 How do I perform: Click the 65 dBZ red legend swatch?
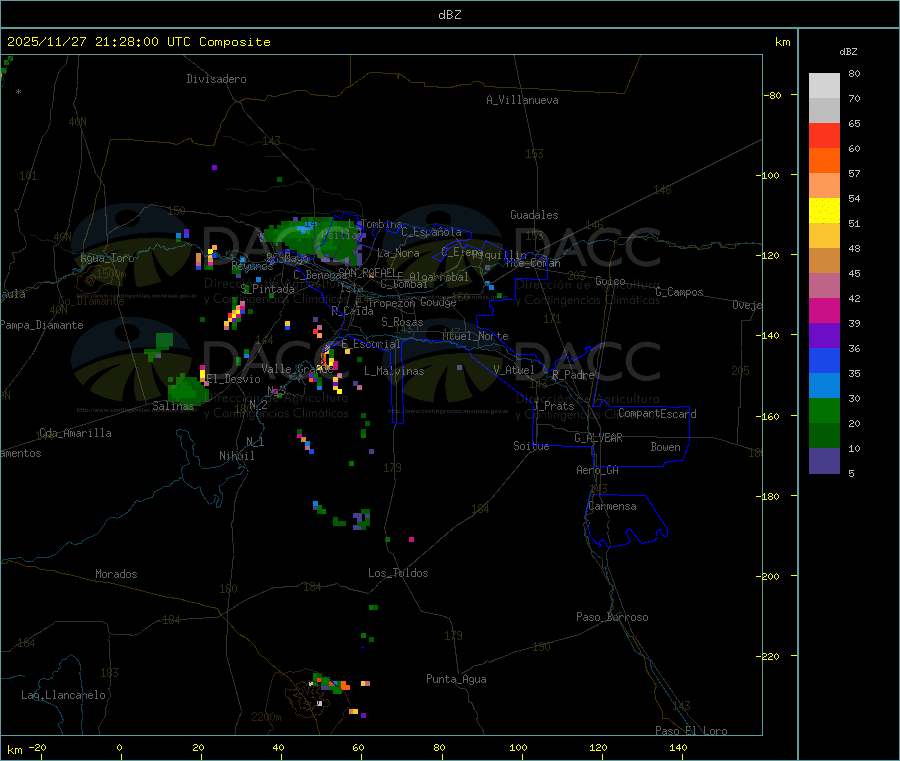point(824,135)
